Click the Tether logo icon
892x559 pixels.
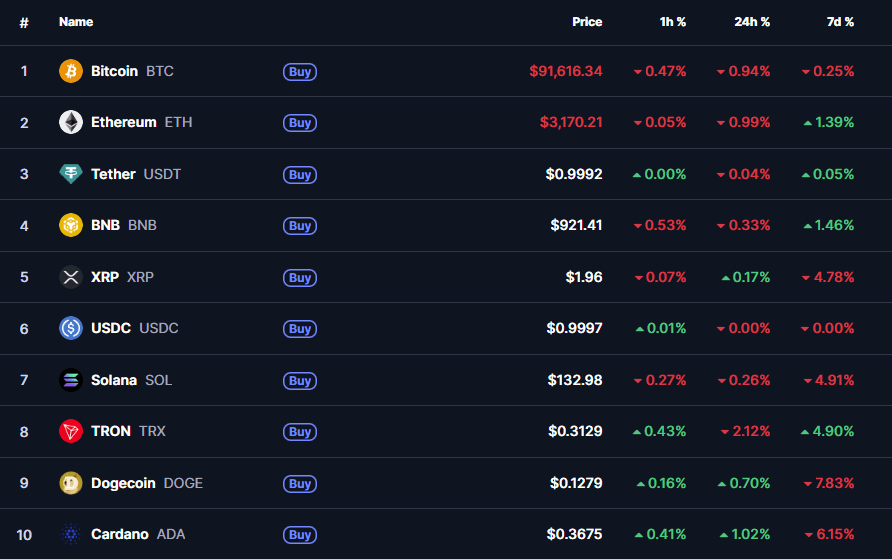tap(71, 174)
